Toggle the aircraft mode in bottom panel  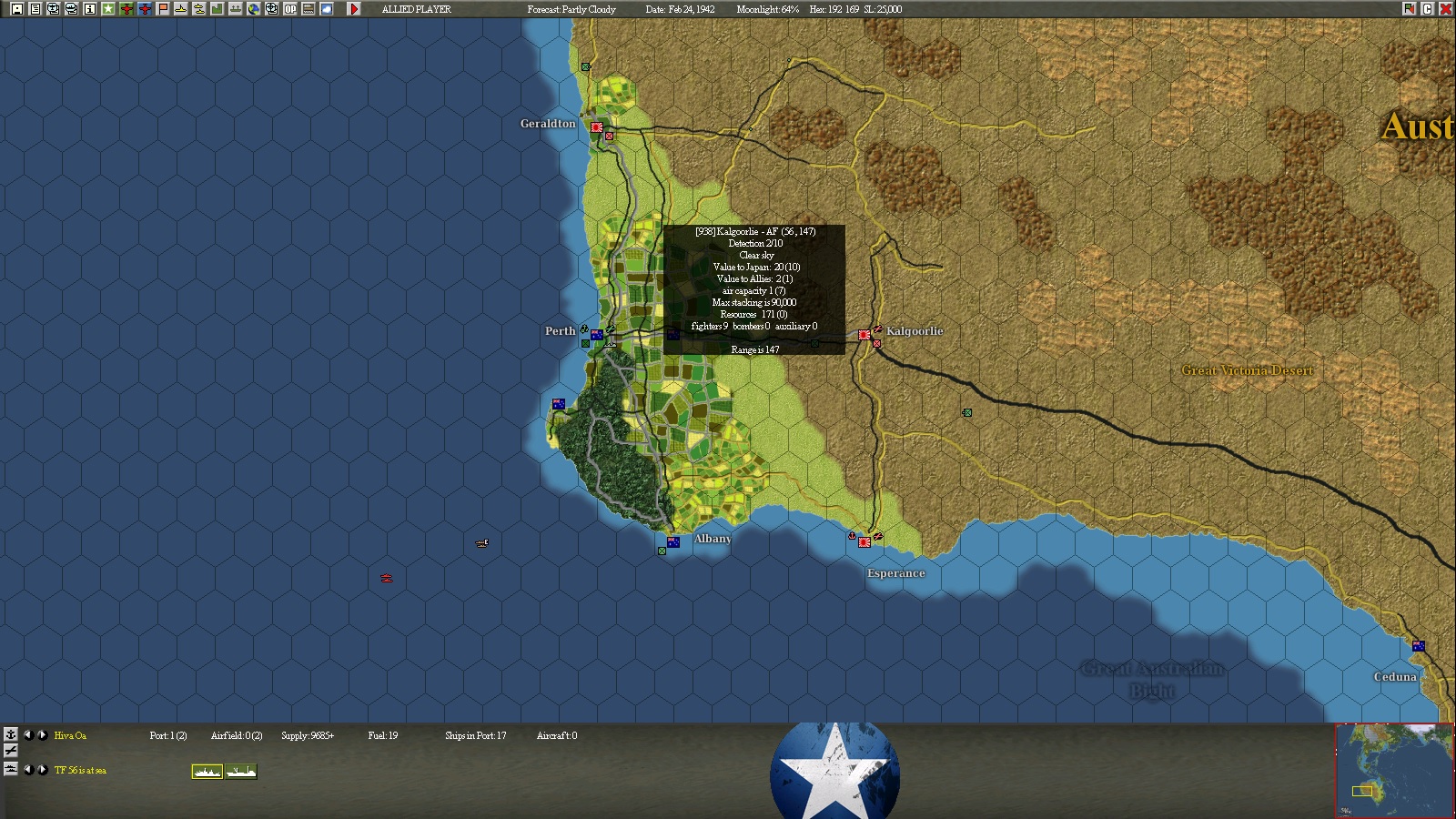11,751
